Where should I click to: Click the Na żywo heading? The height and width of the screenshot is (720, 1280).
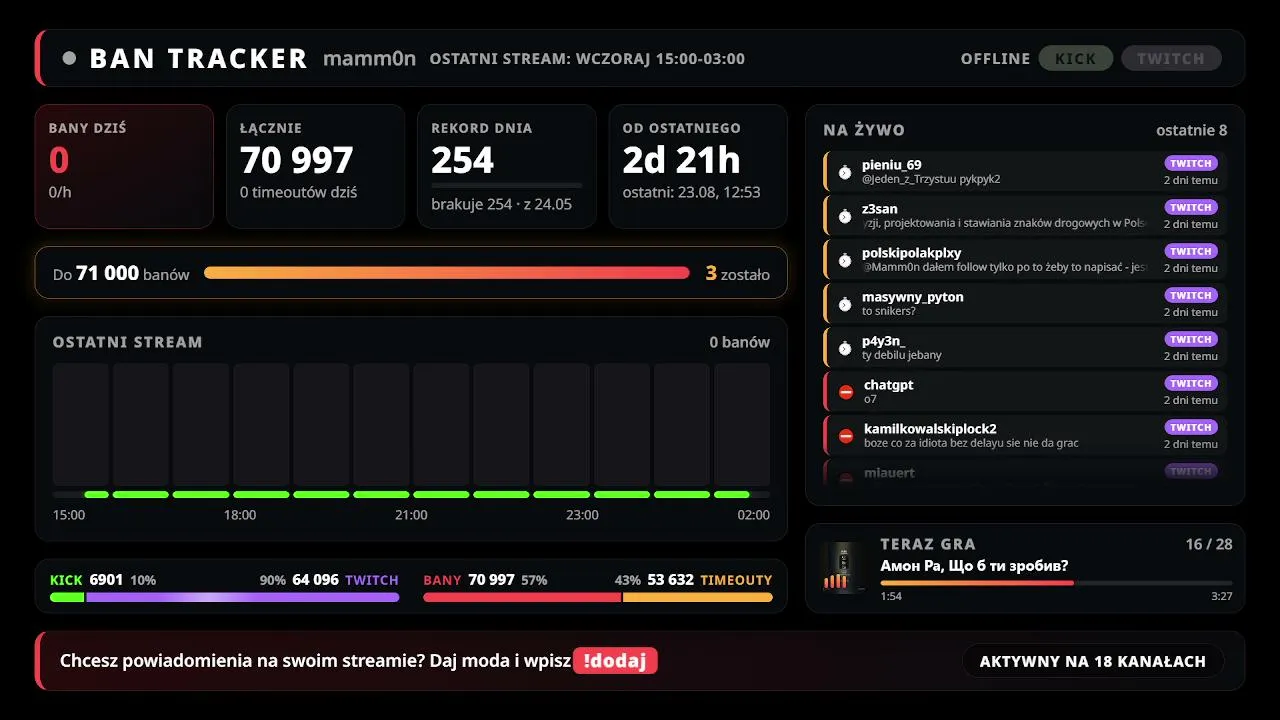(864, 130)
